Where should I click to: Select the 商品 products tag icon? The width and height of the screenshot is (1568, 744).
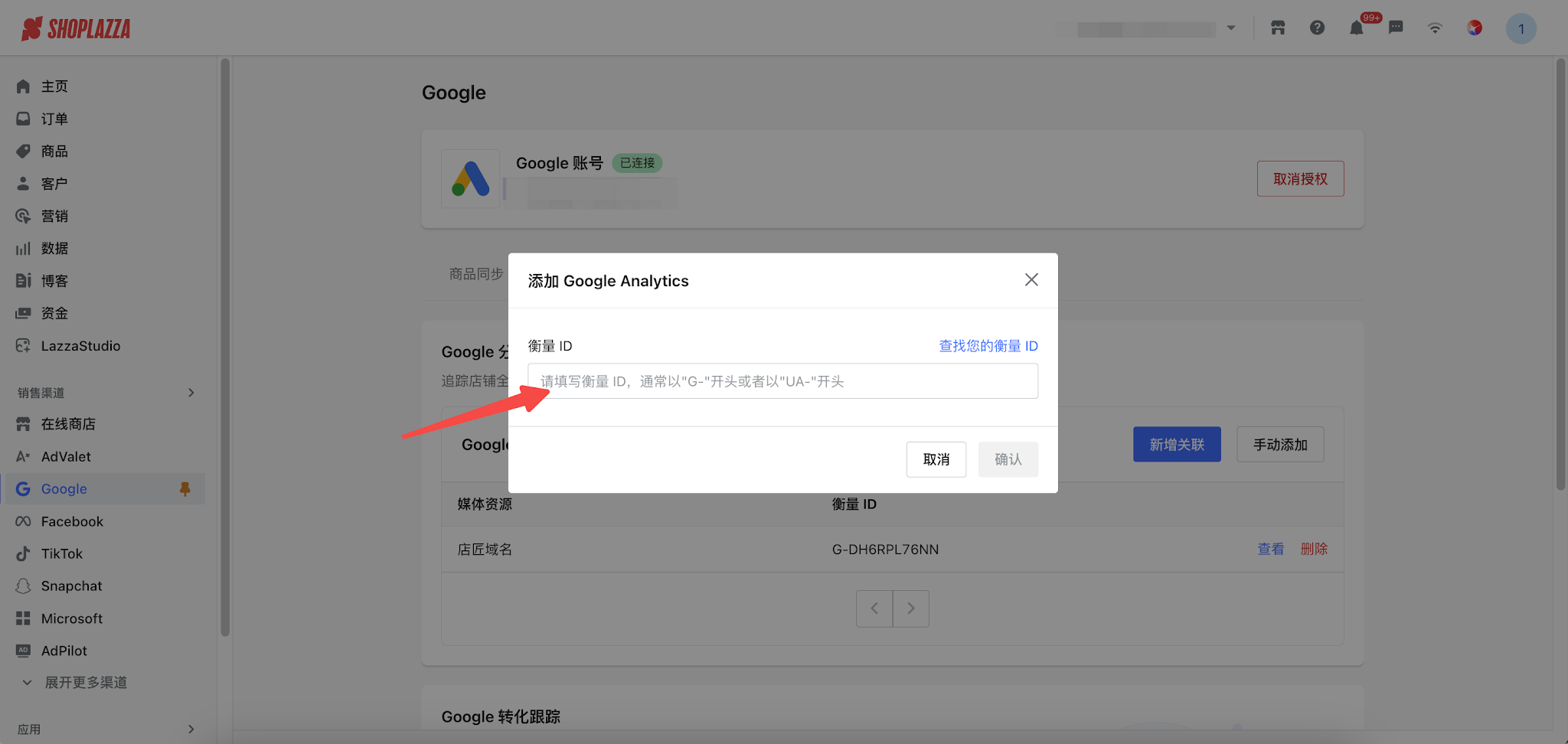(x=23, y=152)
